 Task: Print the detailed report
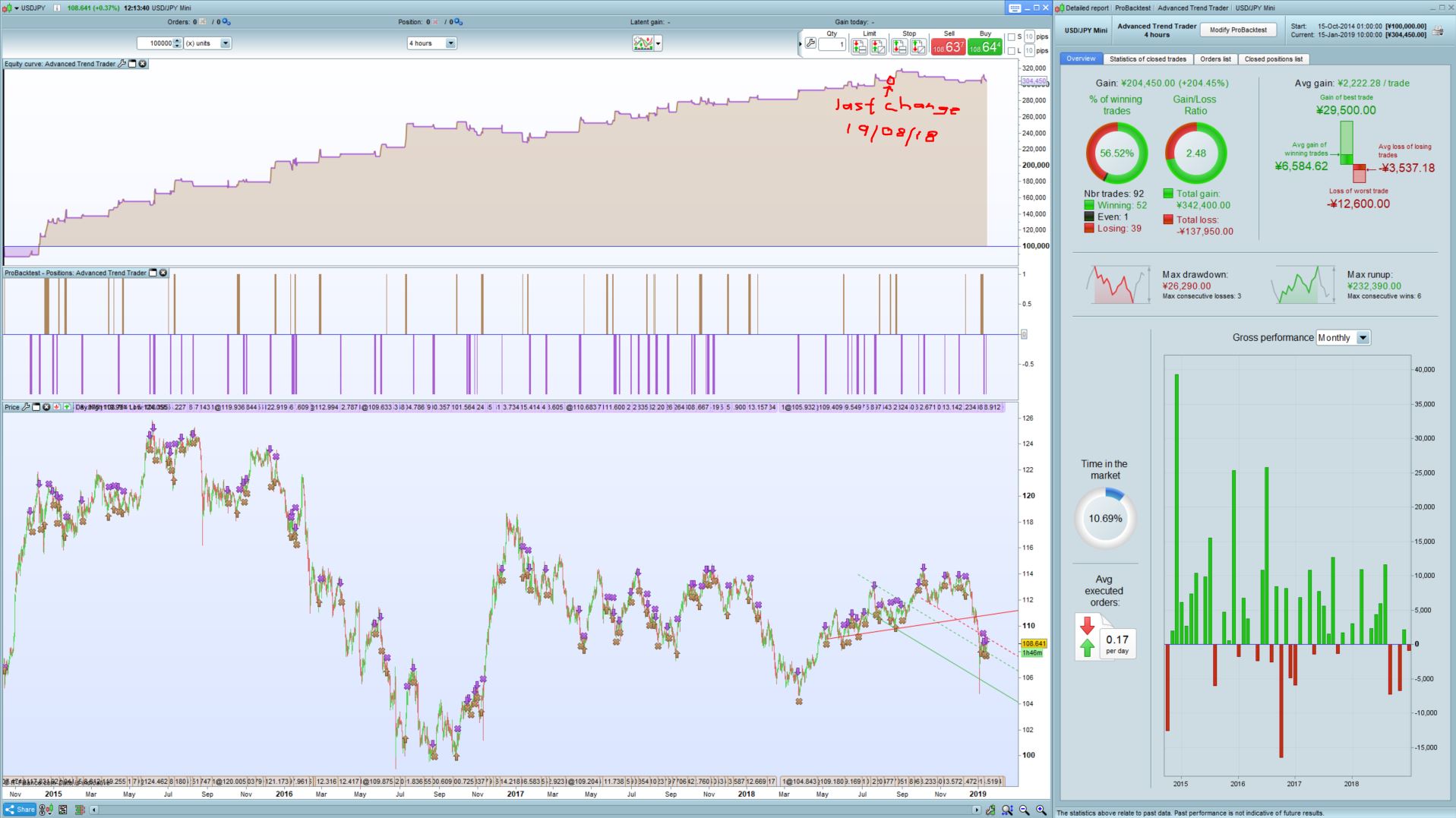click(x=1439, y=30)
